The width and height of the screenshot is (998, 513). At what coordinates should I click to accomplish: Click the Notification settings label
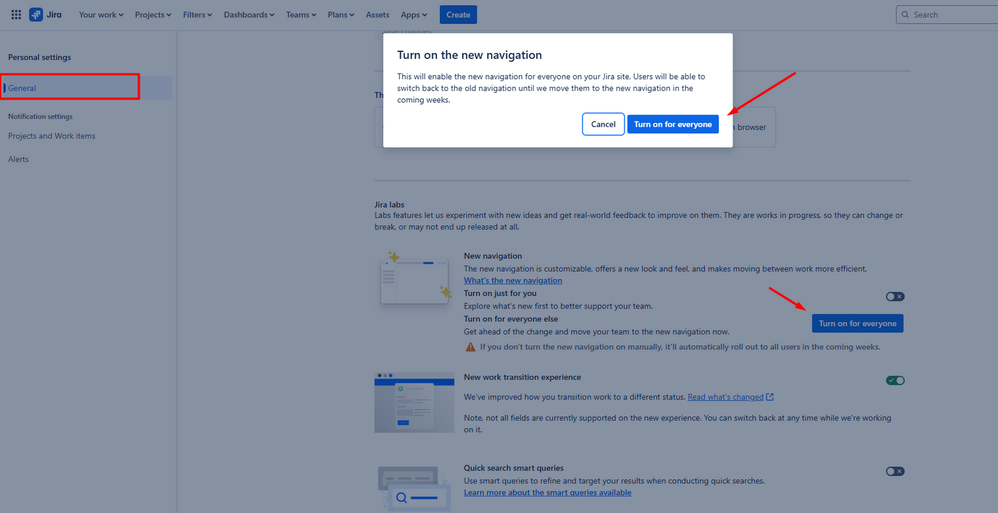[x=40, y=116]
